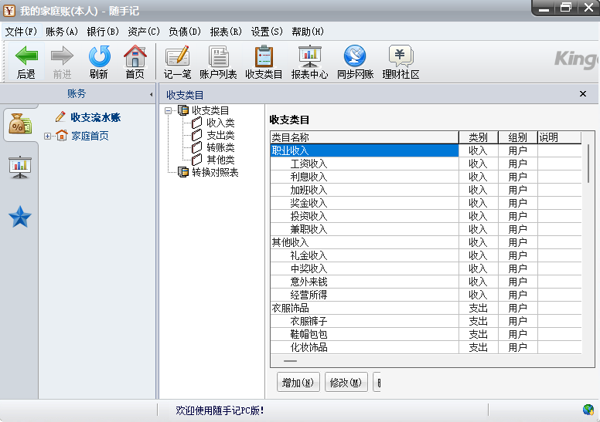Open 账户列表 account list icon
Viewport: 600px width, 422px height.
point(219,56)
